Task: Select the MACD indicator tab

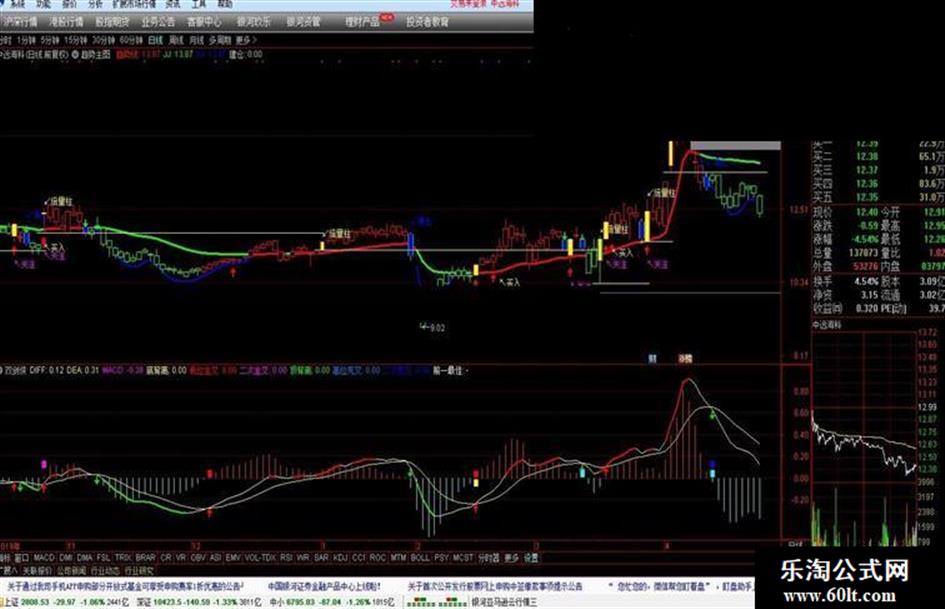Action: 44,558
